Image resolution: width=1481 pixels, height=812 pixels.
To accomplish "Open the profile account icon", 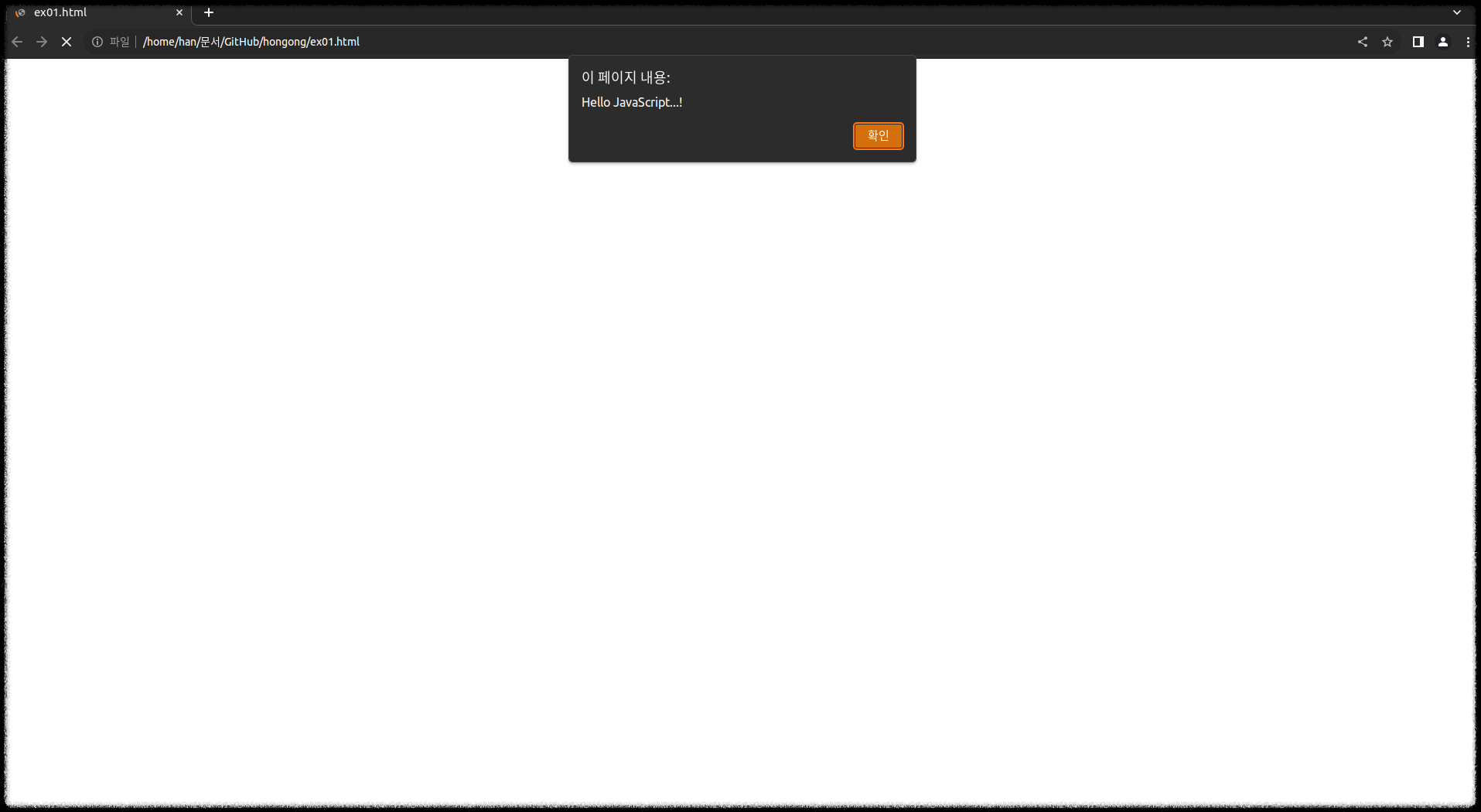I will point(1443,42).
